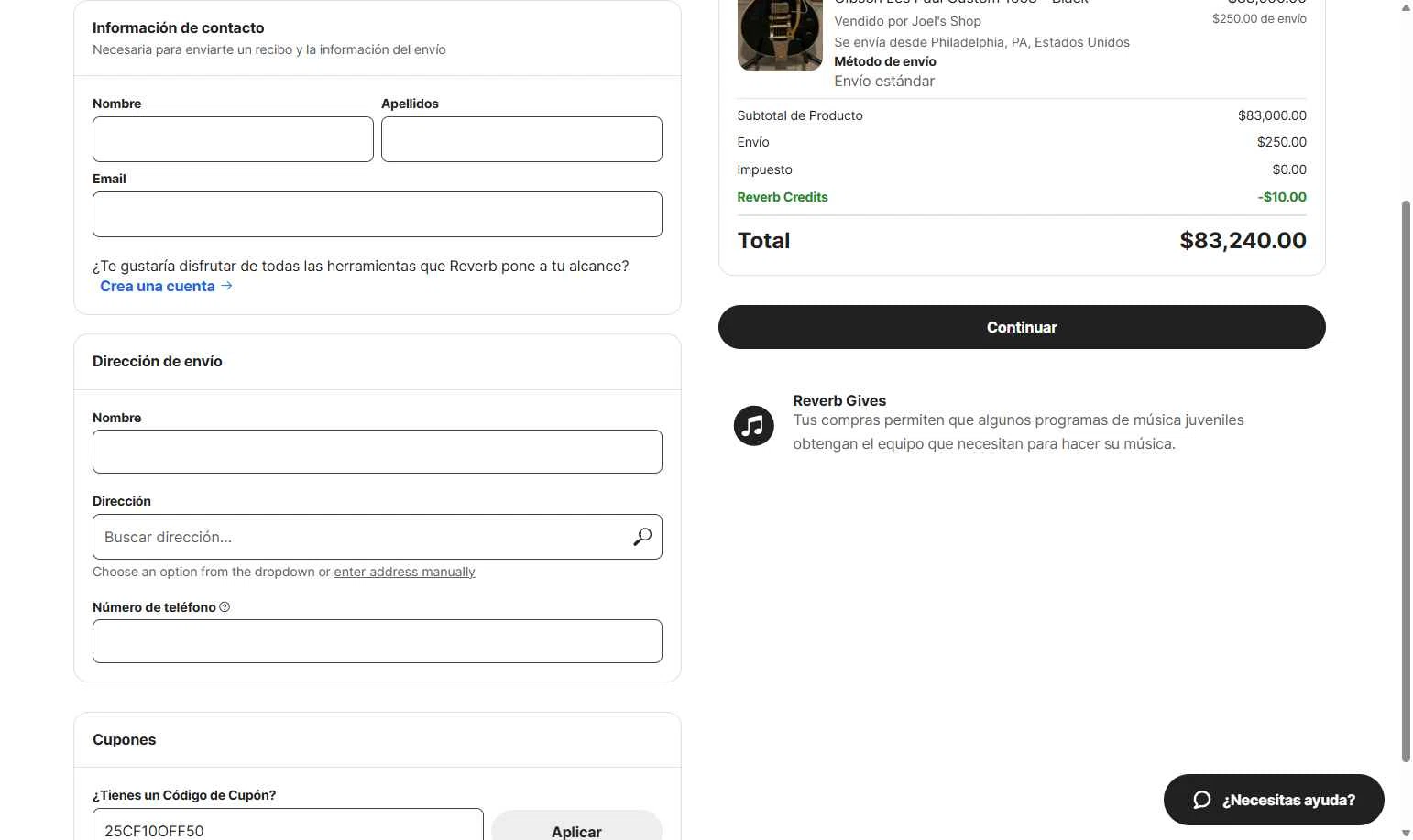
Task: Click the coupon code input field
Action: click(x=288, y=827)
